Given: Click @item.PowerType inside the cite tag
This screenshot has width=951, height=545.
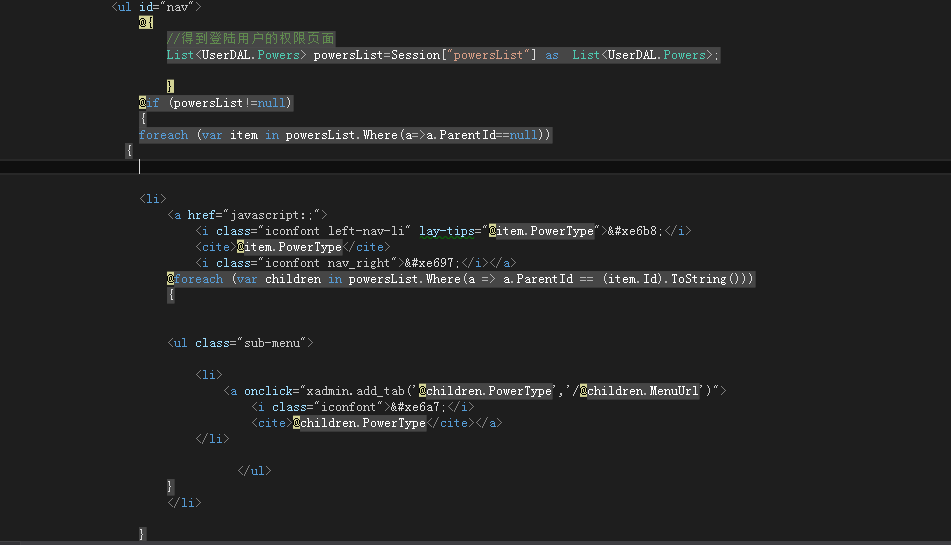Looking at the screenshot, I should [289, 247].
